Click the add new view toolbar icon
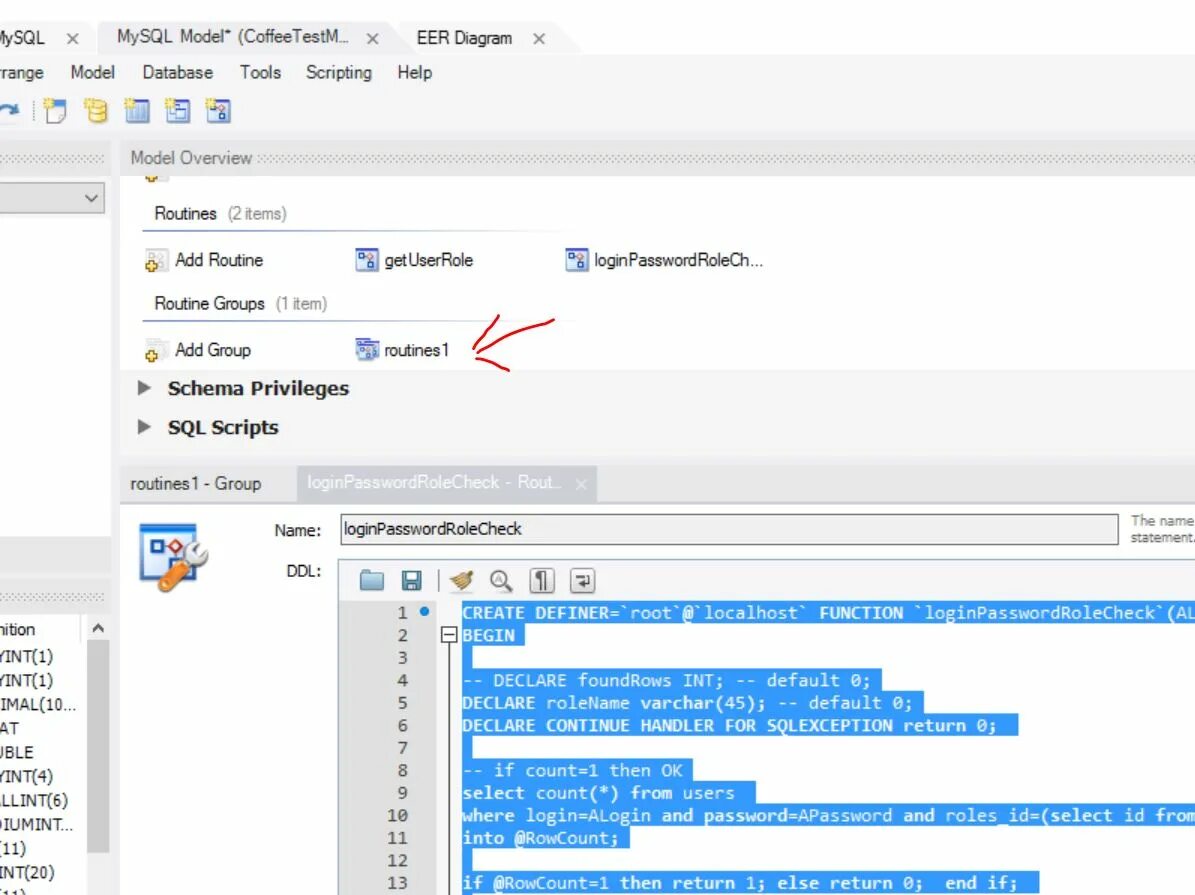1195x895 pixels. [x=178, y=111]
